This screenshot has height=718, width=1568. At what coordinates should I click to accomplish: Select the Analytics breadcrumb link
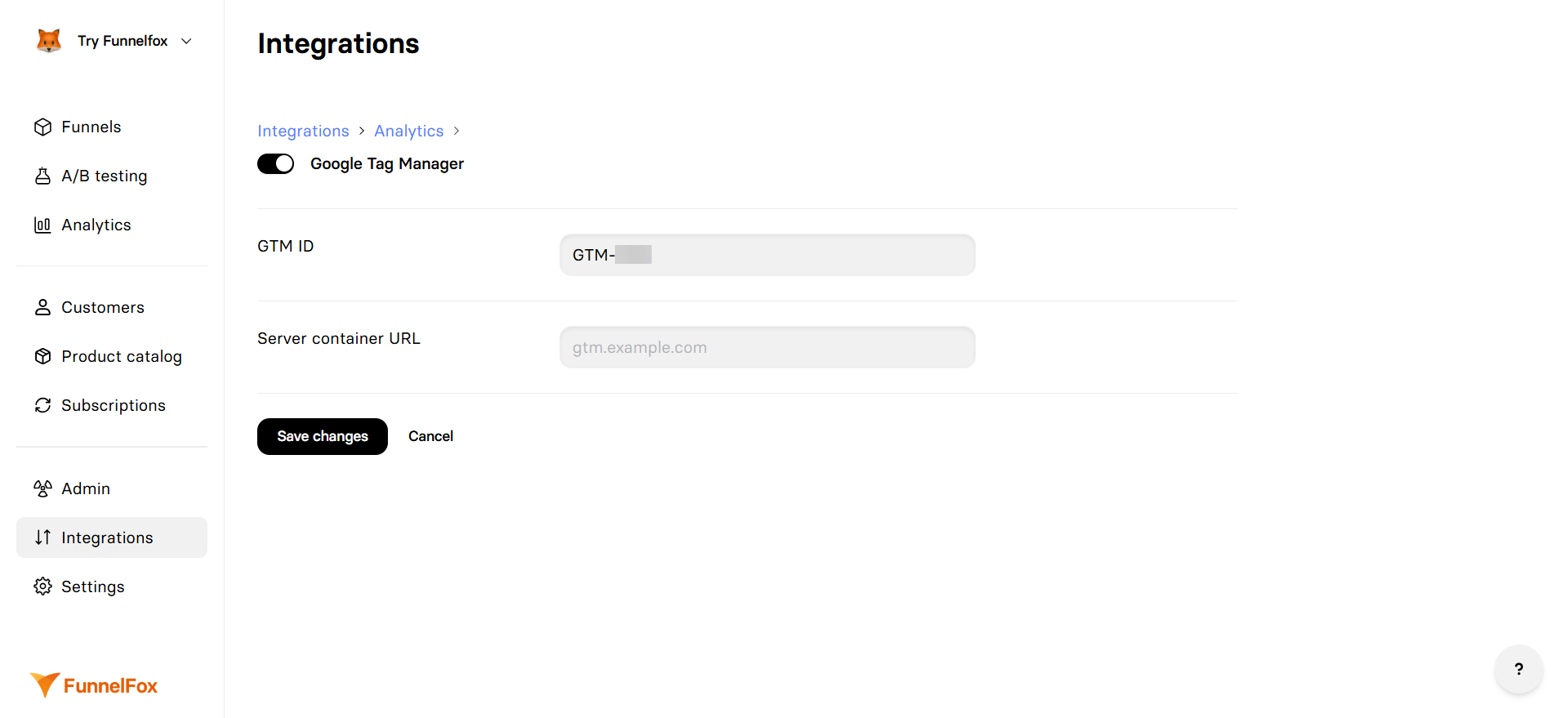click(x=408, y=131)
